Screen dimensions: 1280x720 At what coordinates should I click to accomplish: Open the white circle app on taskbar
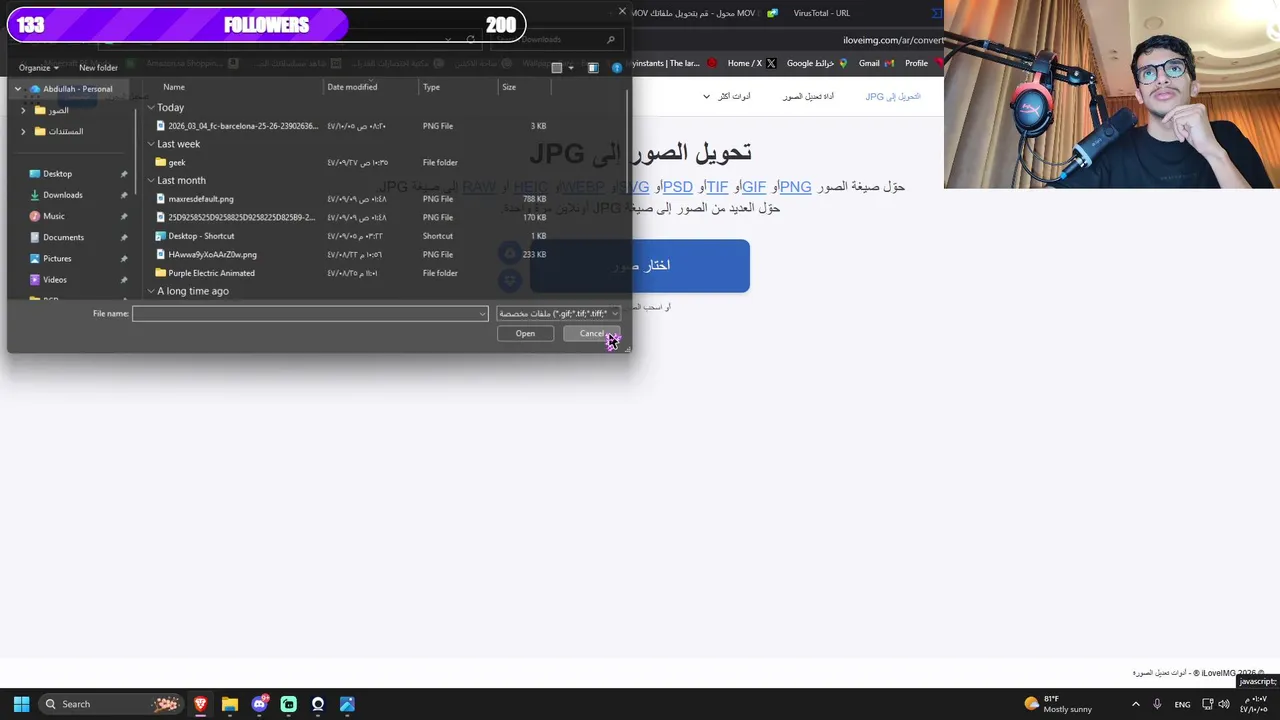click(x=318, y=704)
